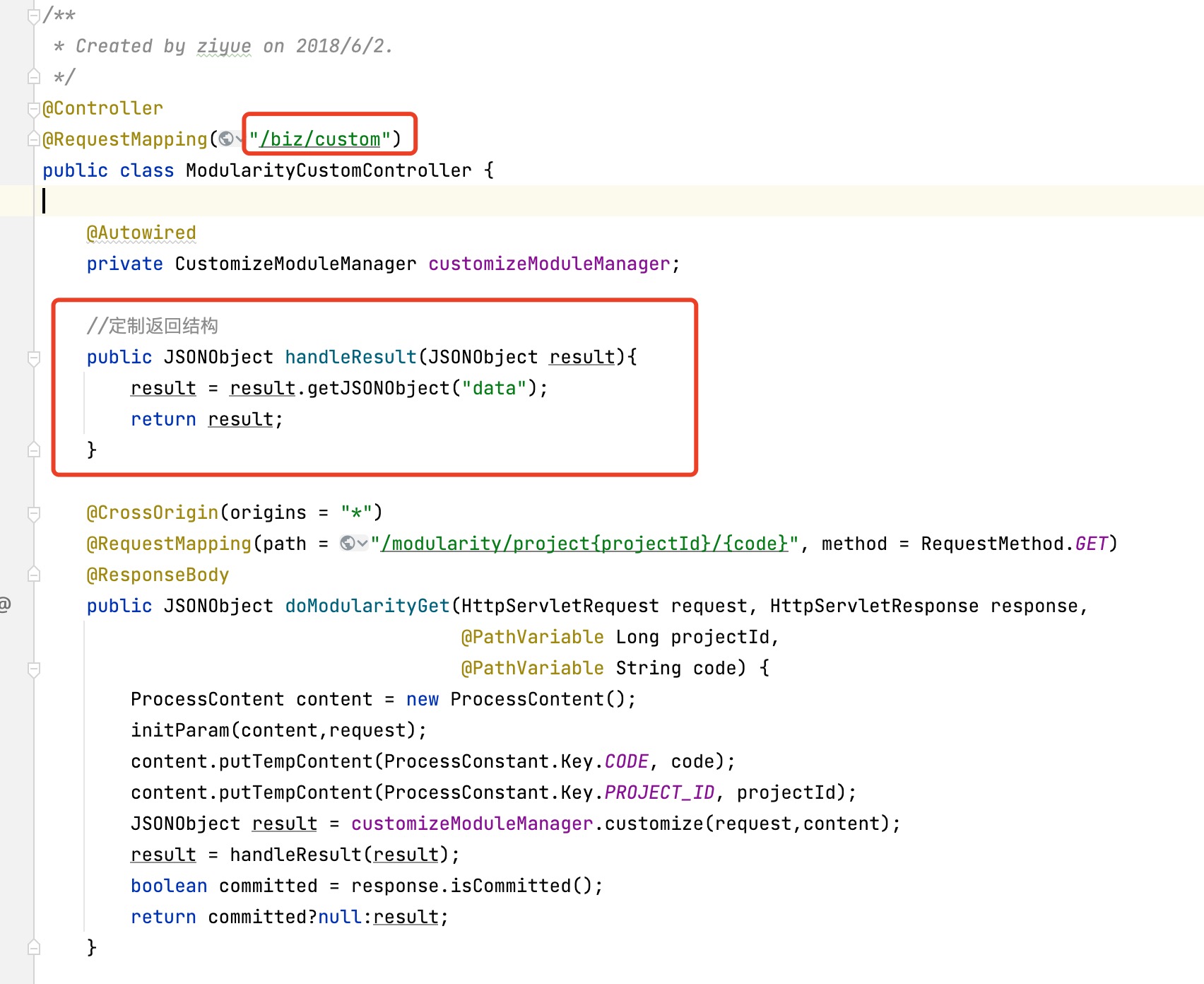
Task: Click the class name "ModularityCustomController"
Action: pyautogui.click(x=329, y=170)
